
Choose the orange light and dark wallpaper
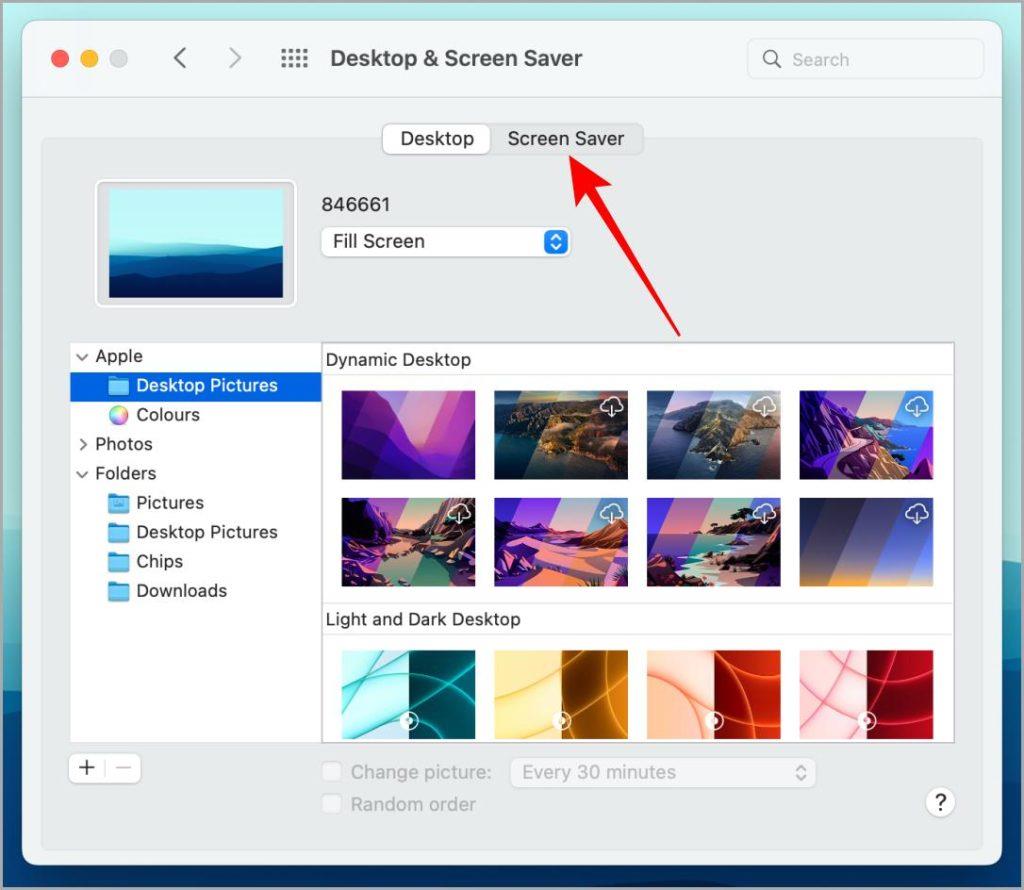pyautogui.click(x=714, y=694)
